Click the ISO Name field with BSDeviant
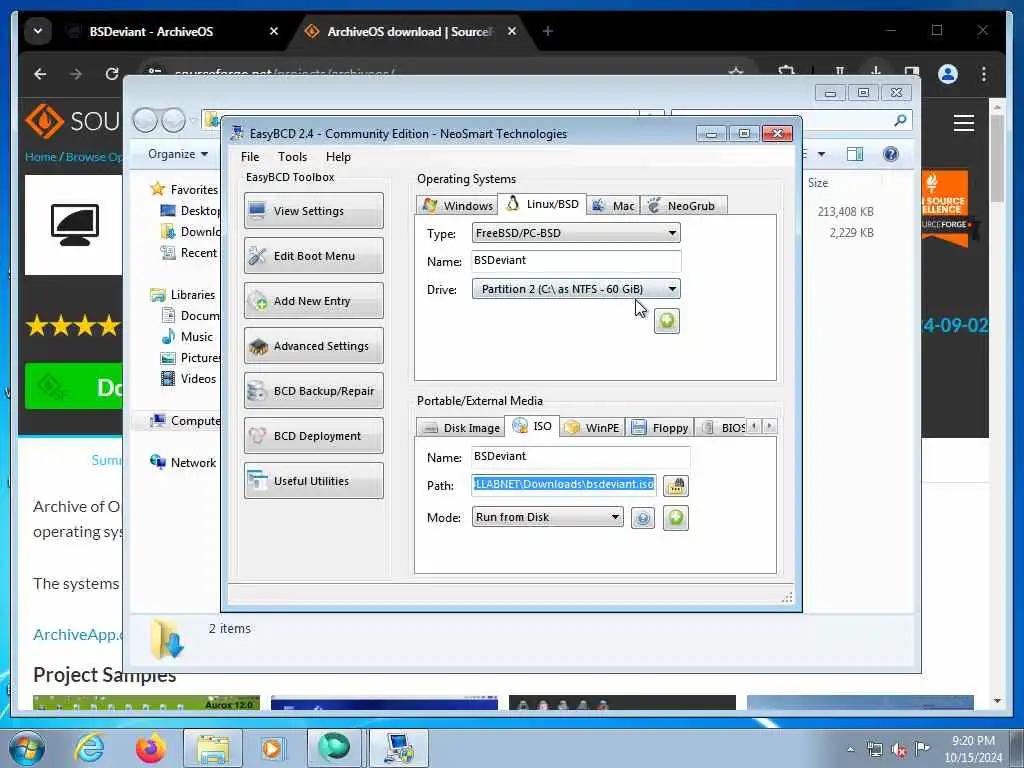The height and width of the screenshot is (768, 1024). [581, 456]
